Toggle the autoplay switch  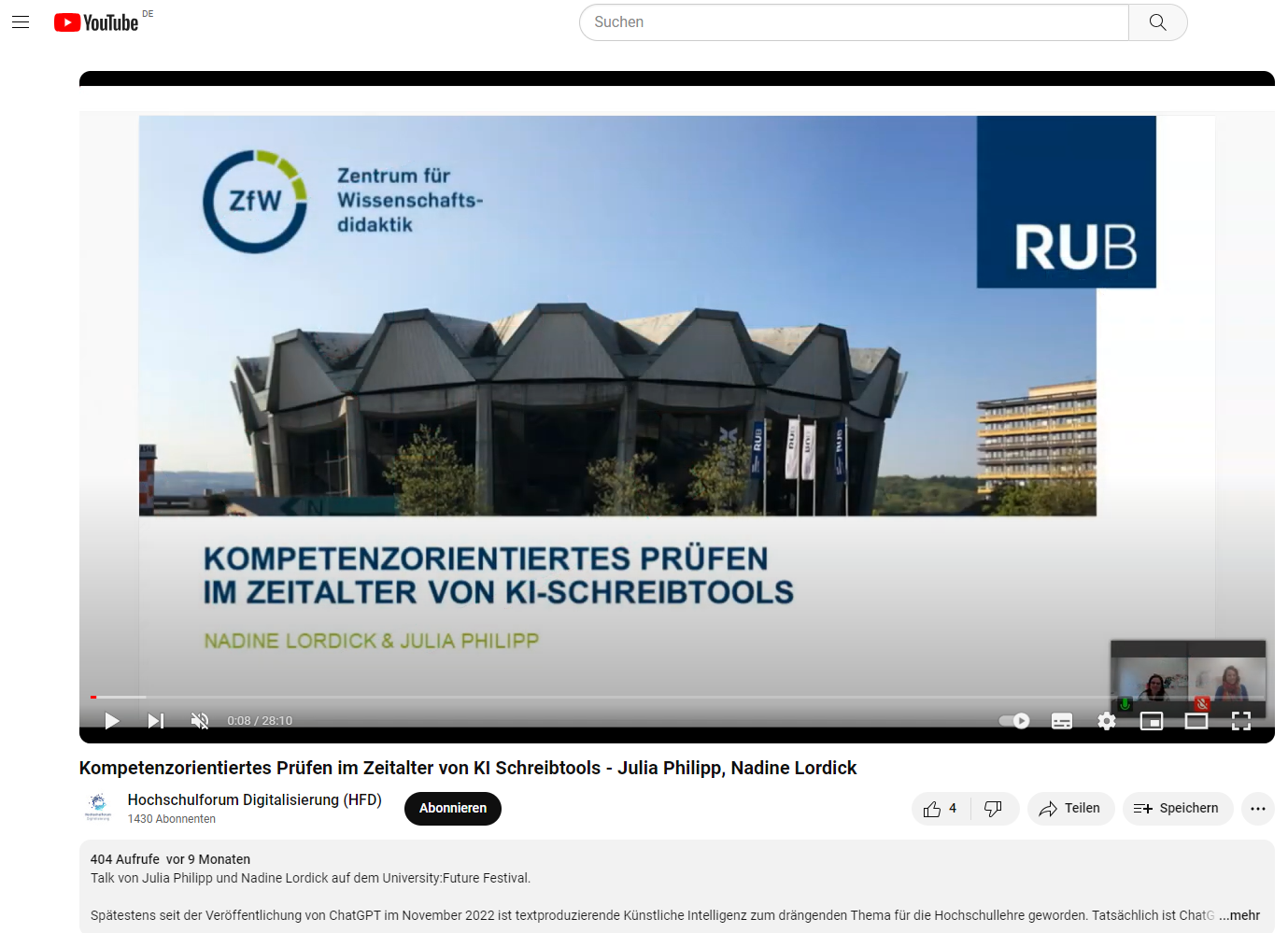click(x=1014, y=721)
